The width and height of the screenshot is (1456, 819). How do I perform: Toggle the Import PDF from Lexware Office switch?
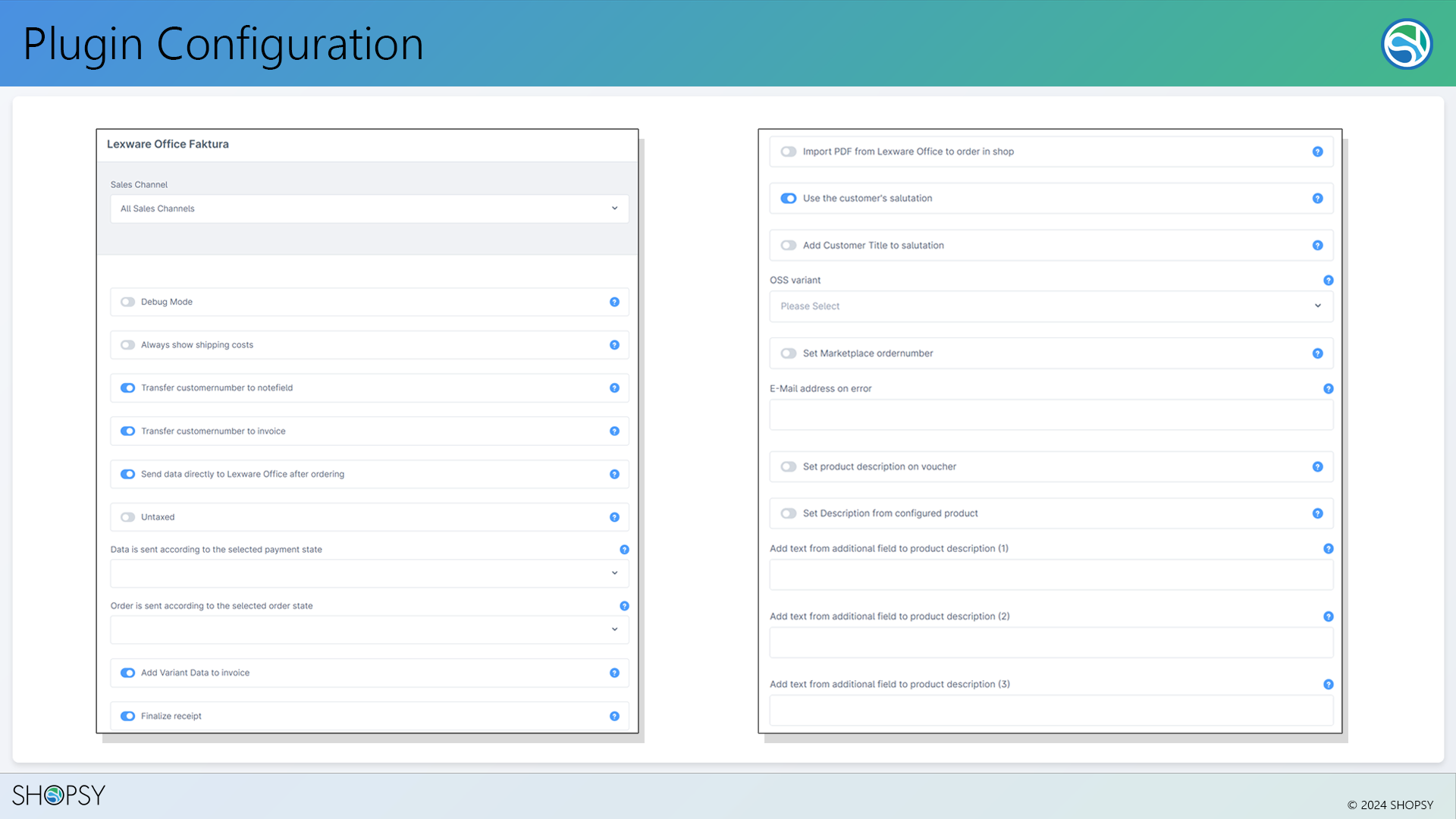(789, 151)
